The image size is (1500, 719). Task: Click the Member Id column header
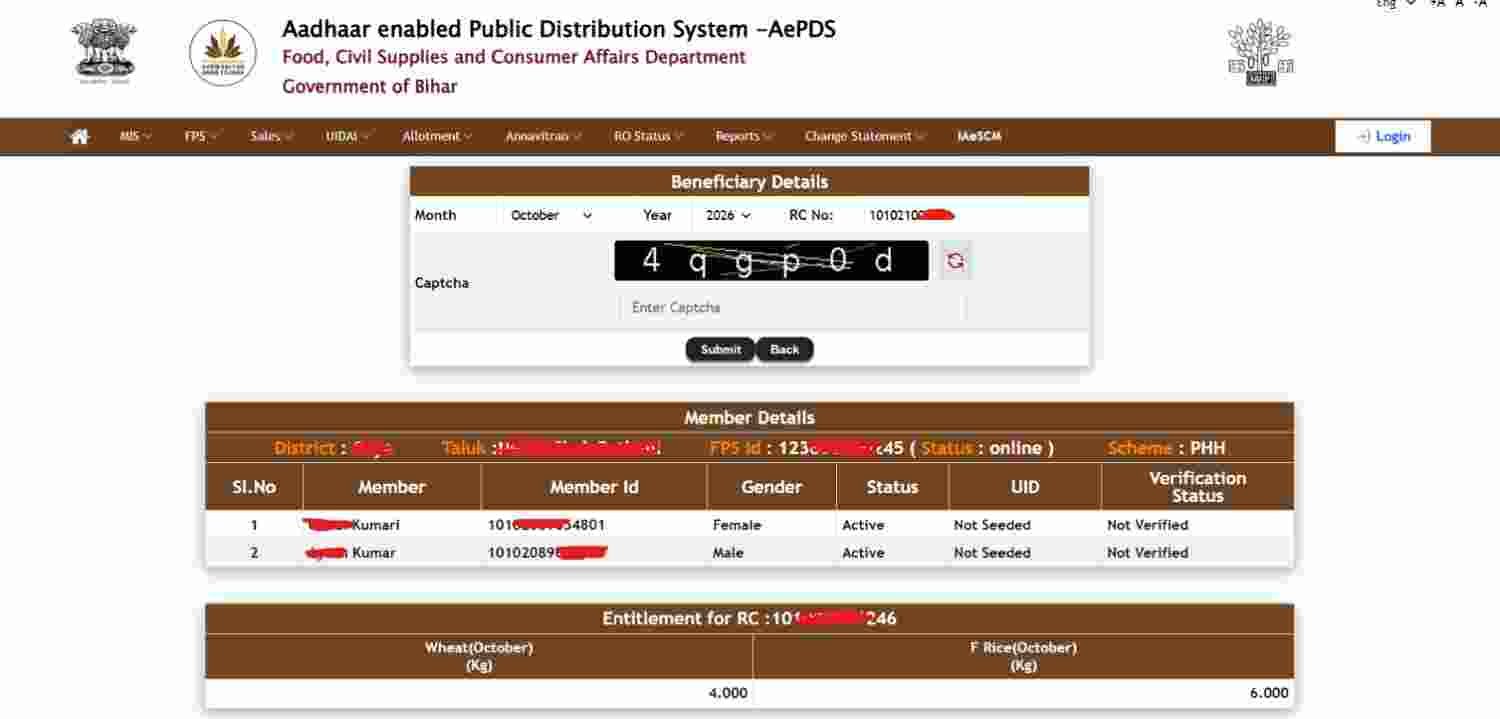point(594,487)
